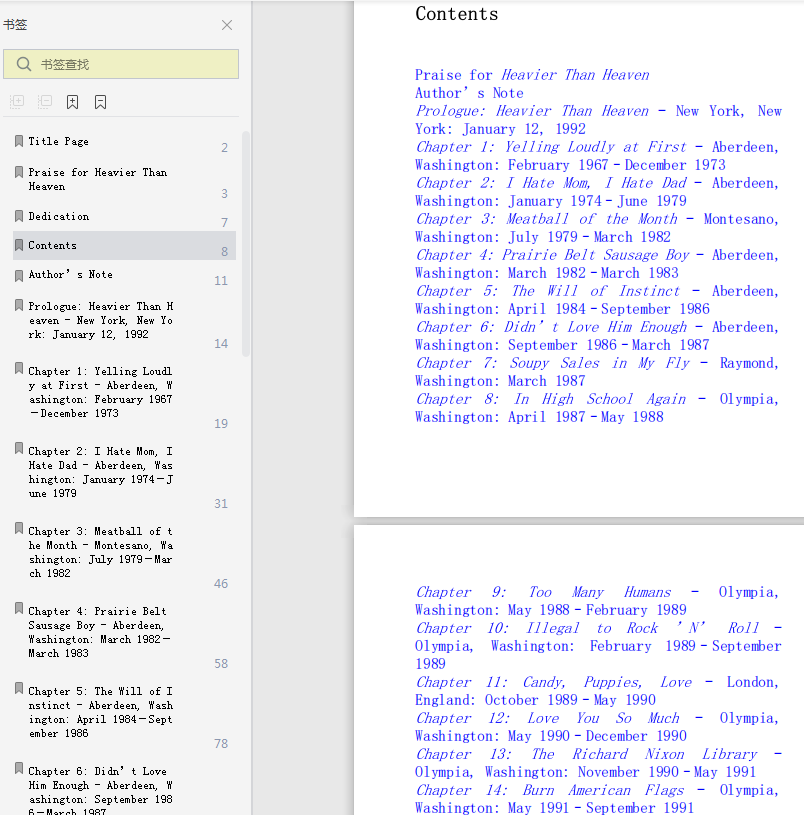Follow Chapter 2 I Hate Mom link

597,192
